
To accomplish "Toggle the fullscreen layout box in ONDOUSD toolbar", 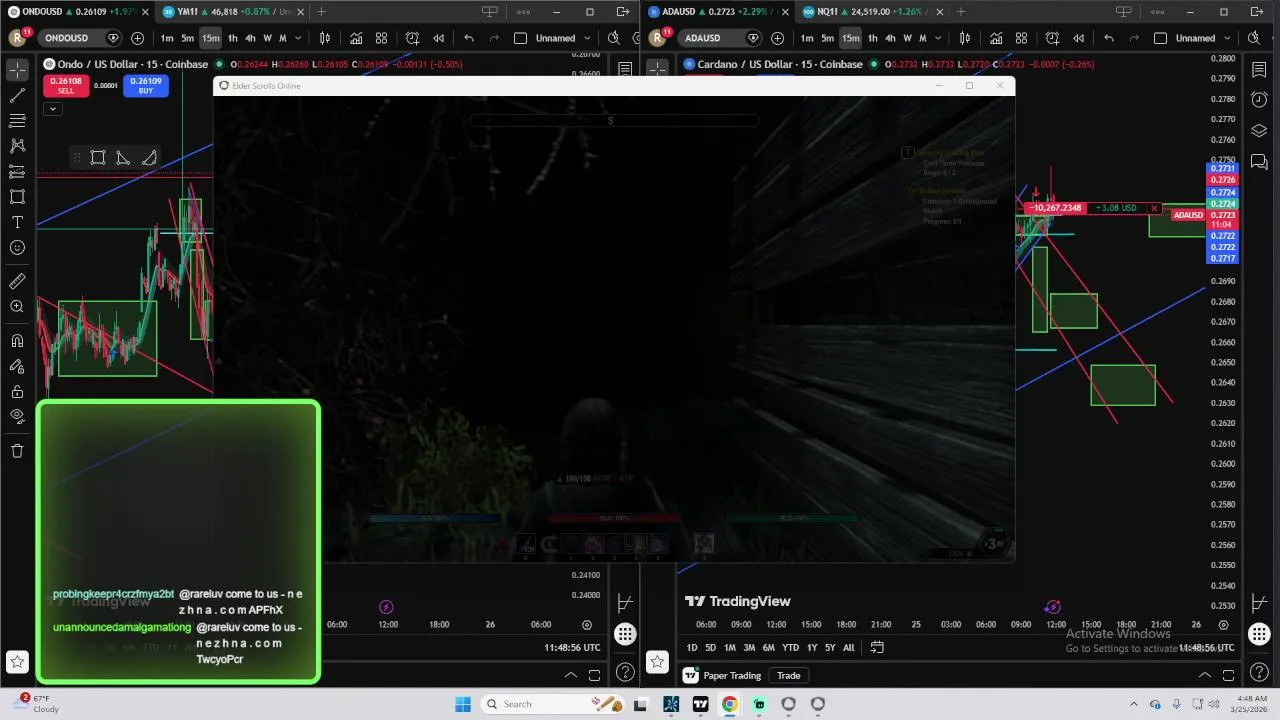I will point(520,38).
